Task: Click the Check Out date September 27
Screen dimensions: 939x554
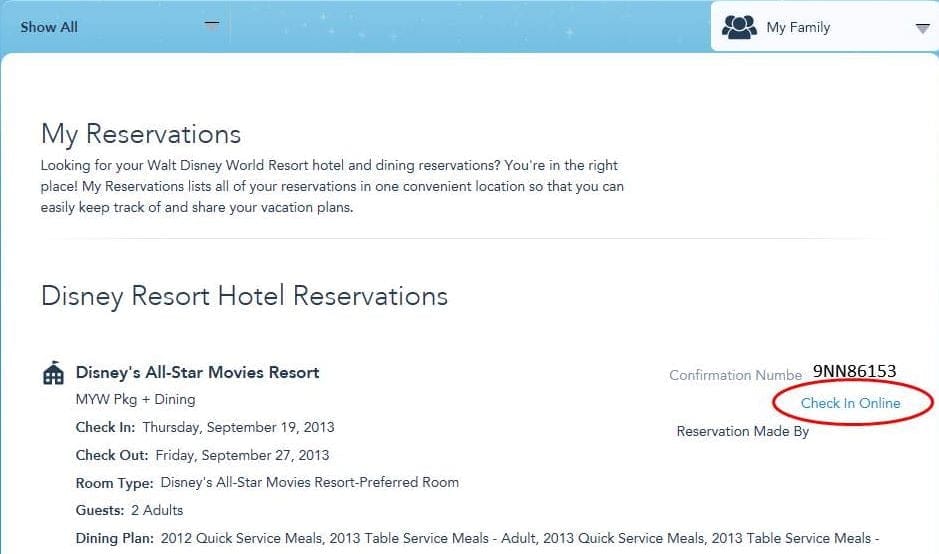Action: point(242,455)
